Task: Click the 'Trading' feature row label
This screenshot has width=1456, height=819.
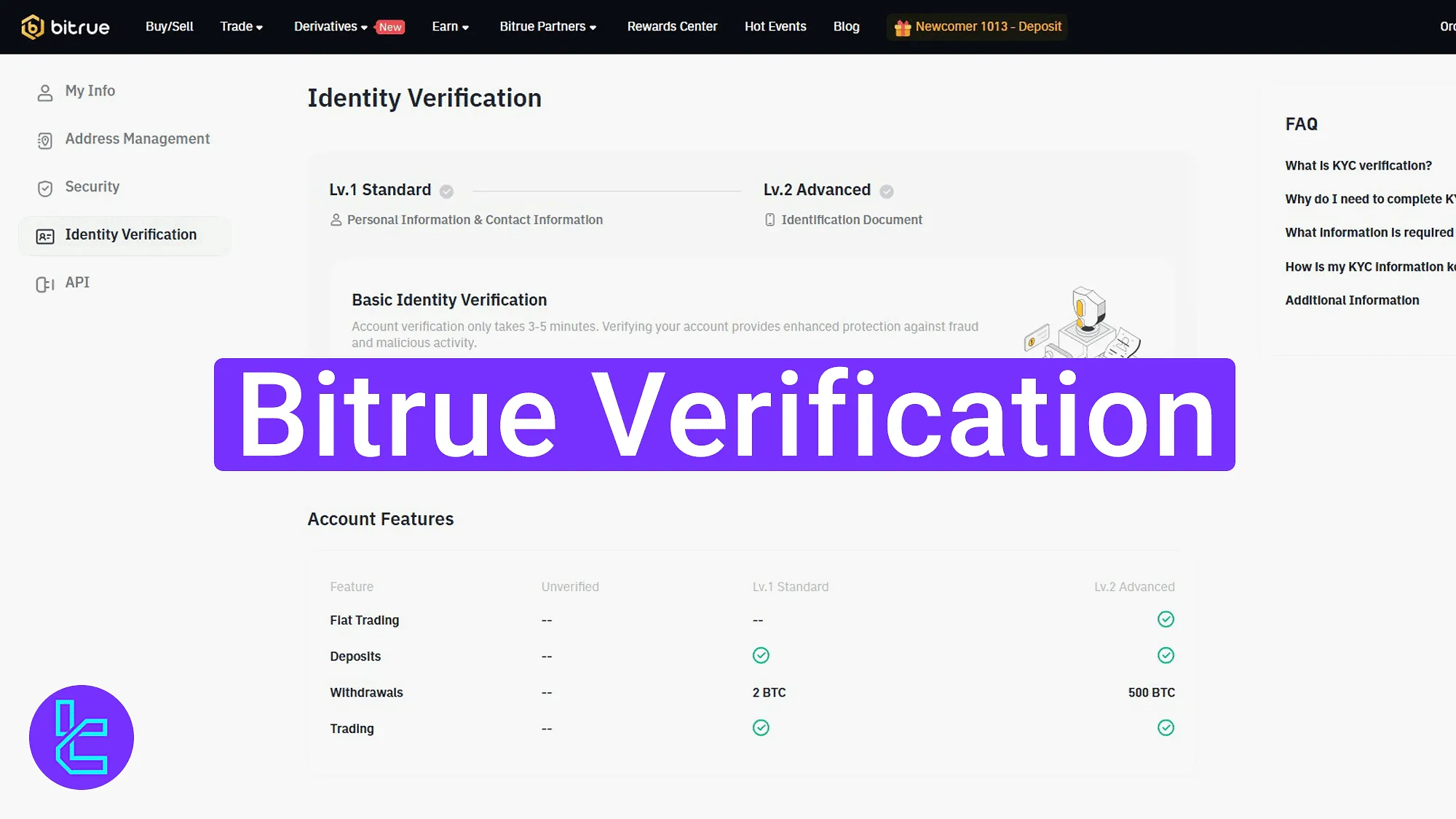Action: 352,729
